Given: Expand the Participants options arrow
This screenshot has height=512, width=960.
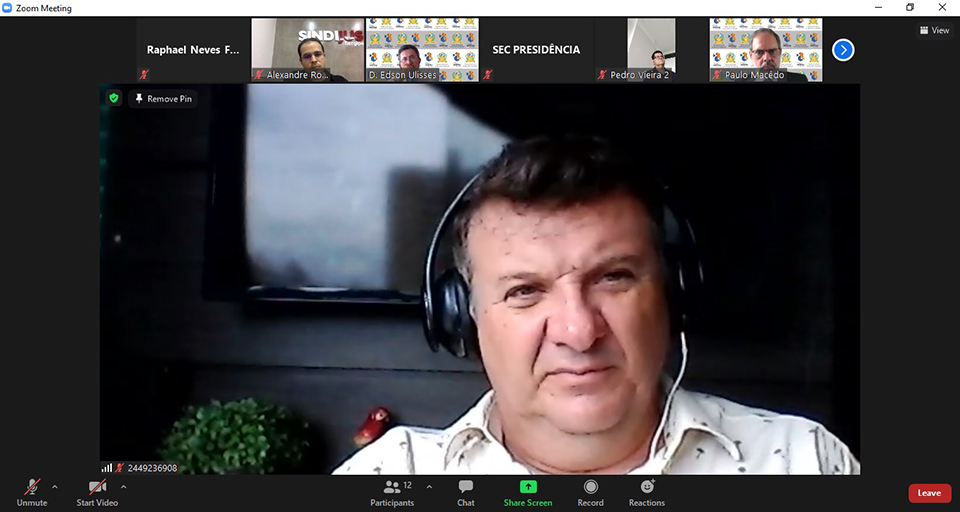Looking at the screenshot, I should 429,487.
